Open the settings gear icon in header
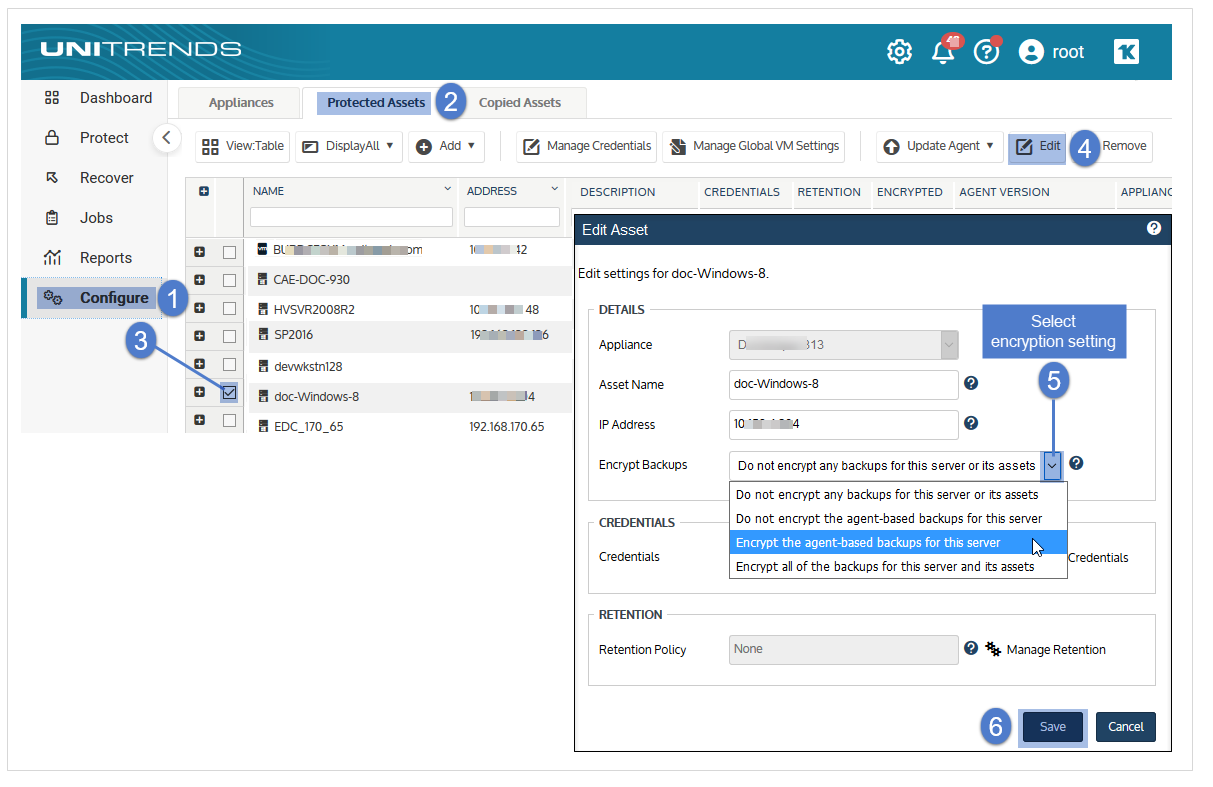This screenshot has height=787, width=1213. tap(899, 52)
